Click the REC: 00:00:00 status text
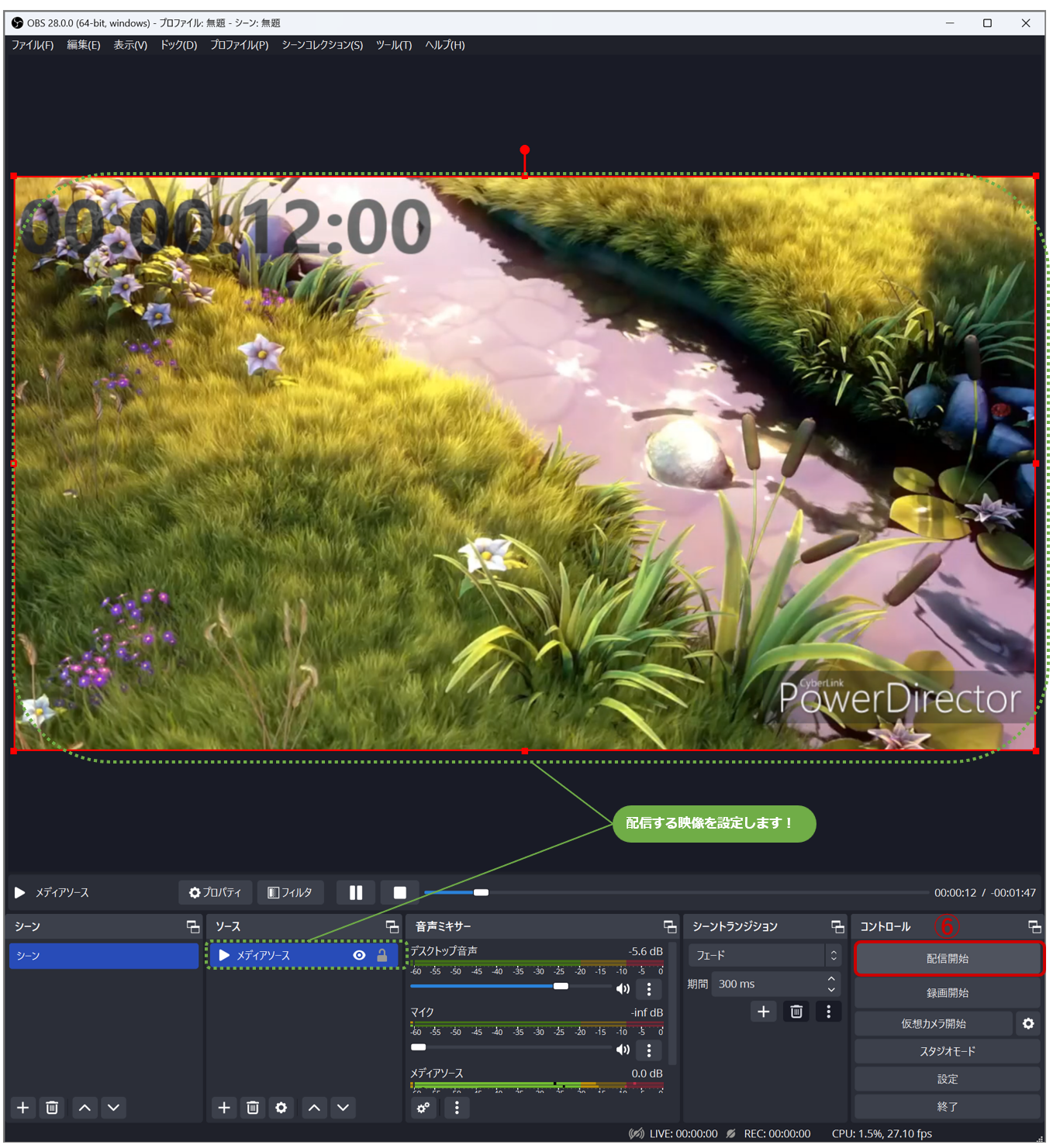 (x=777, y=1133)
